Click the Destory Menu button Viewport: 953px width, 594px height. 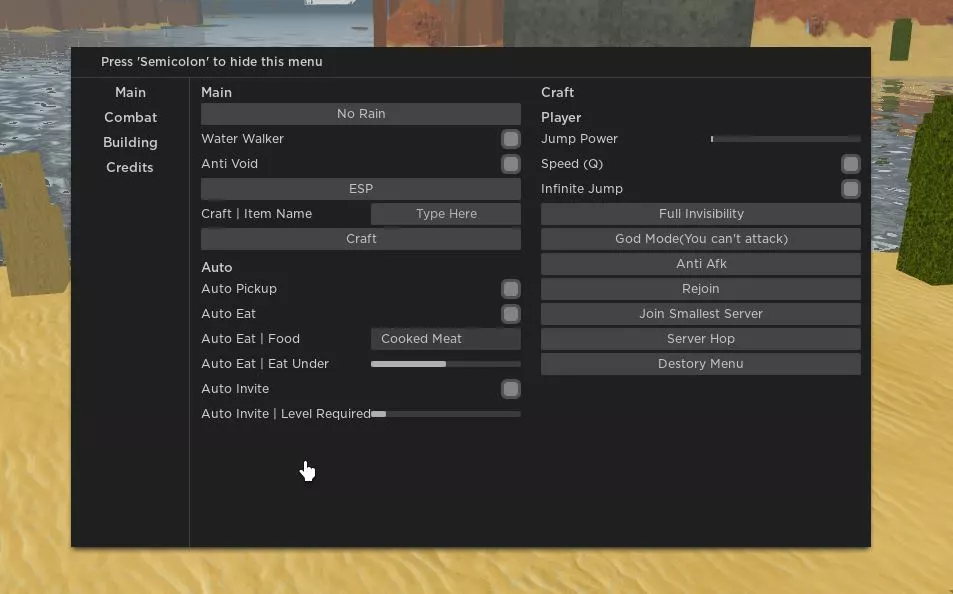coord(701,364)
